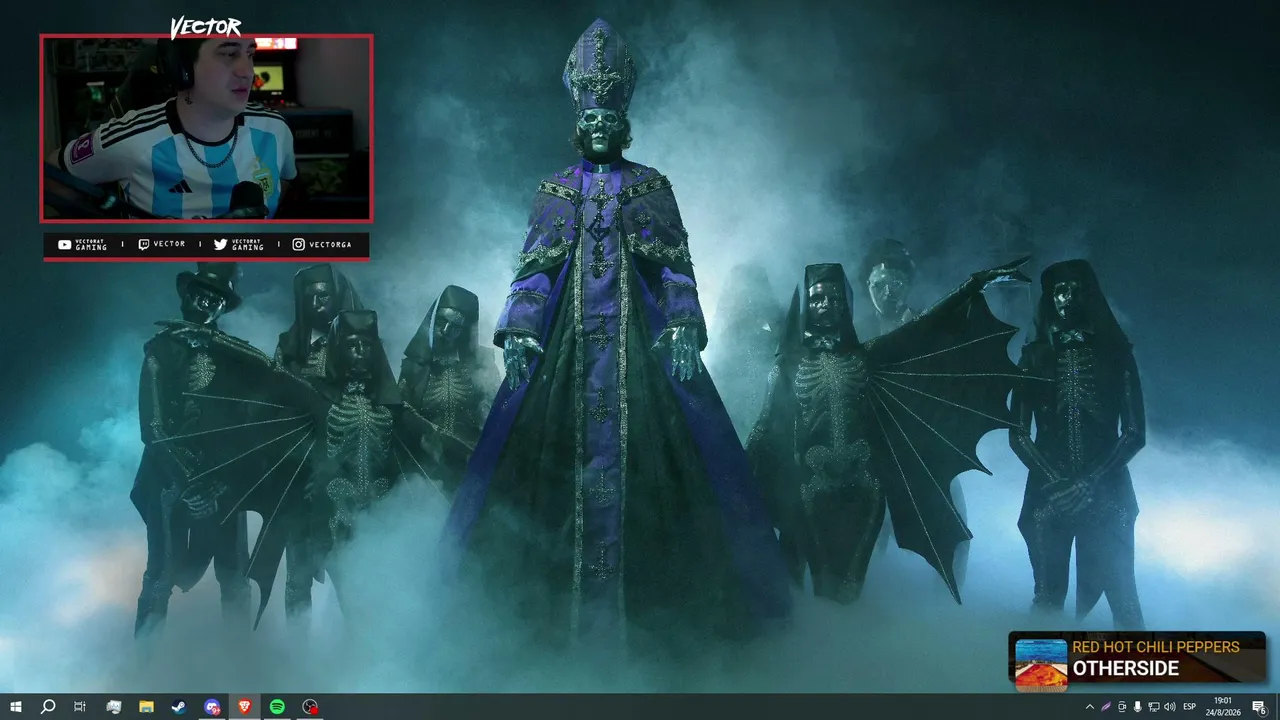Screen dimensions: 1280x720
Task: Click the Vector webcam feed
Action: [x=206, y=128]
